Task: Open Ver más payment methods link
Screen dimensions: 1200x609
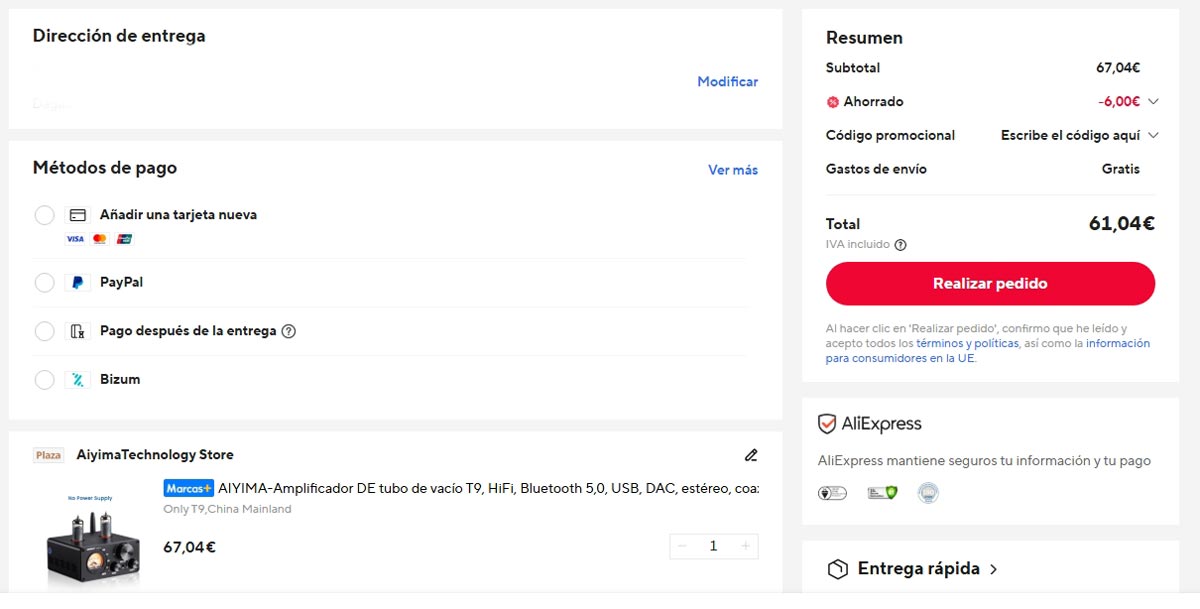Action: click(x=732, y=170)
